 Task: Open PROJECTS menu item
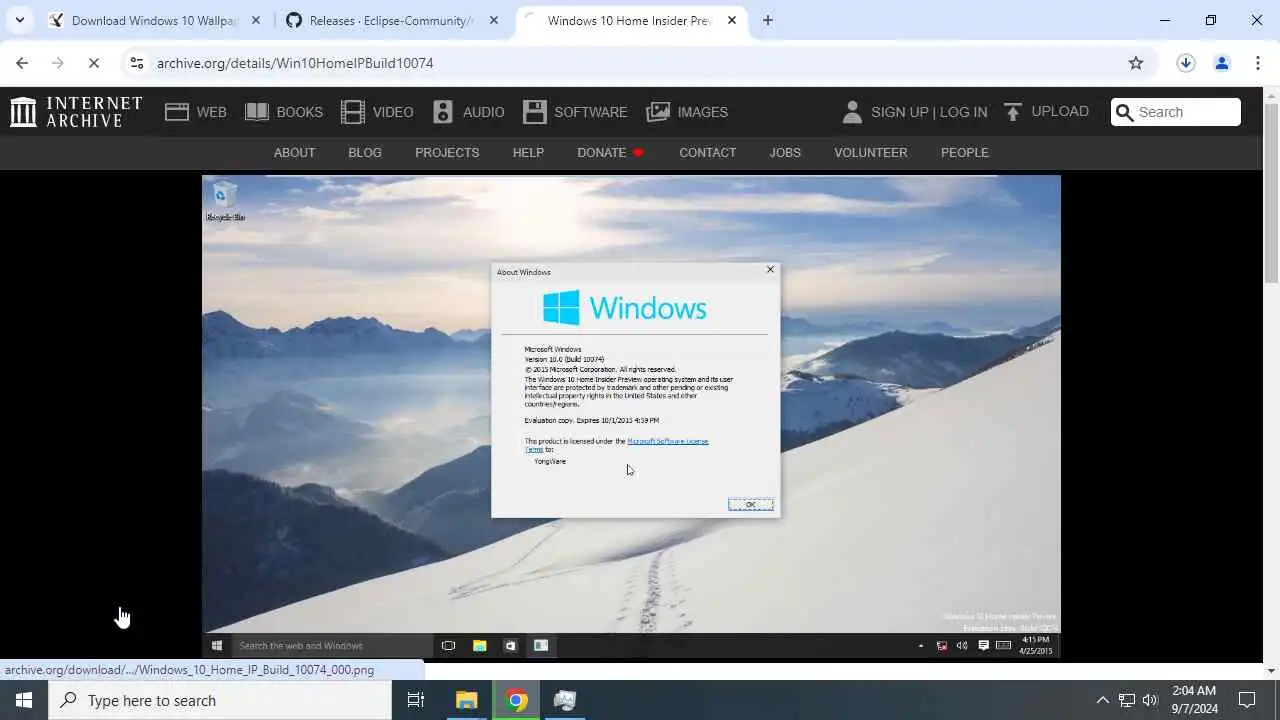(447, 152)
